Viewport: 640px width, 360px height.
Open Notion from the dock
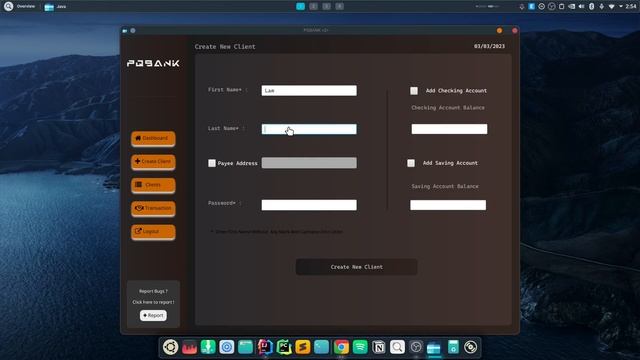pyautogui.click(x=379, y=347)
